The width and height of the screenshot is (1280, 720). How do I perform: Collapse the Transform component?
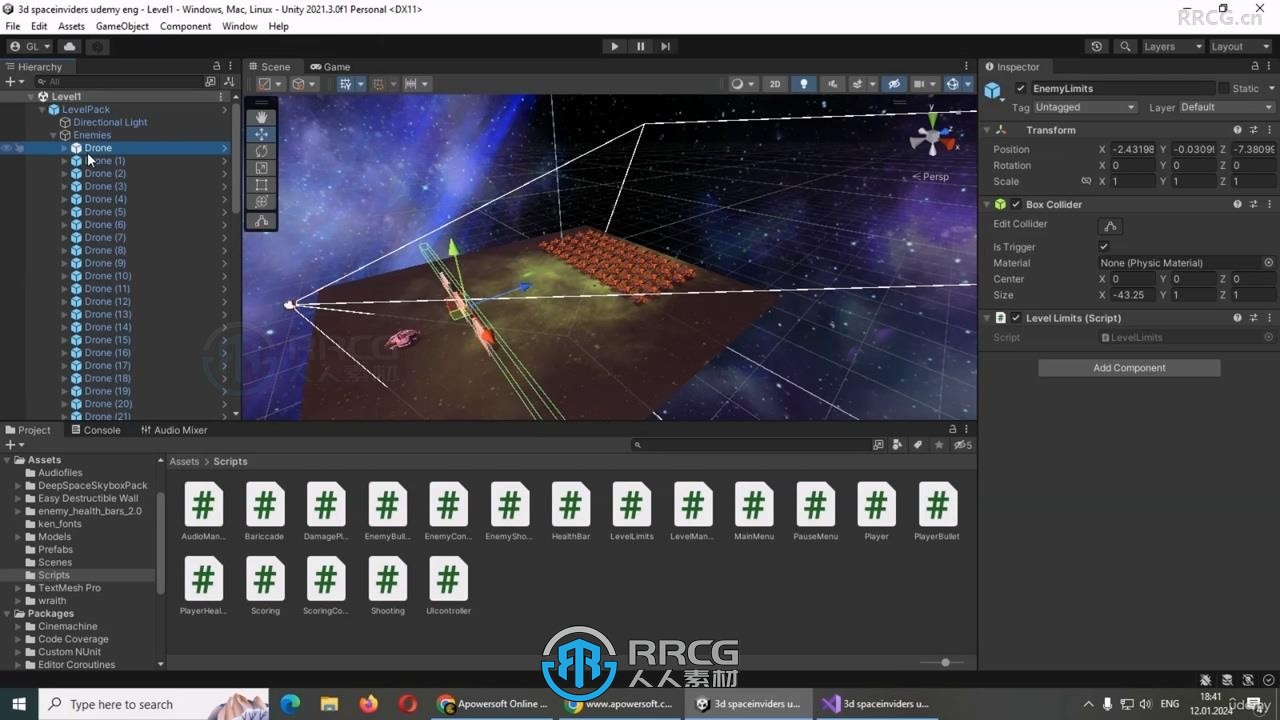pos(986,130)
